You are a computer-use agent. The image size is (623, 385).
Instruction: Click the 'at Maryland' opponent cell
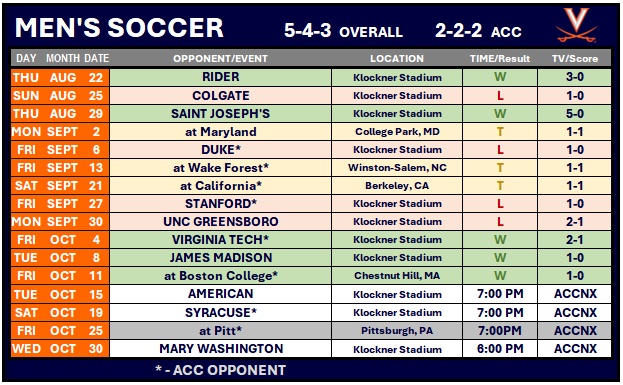[221, 132]
